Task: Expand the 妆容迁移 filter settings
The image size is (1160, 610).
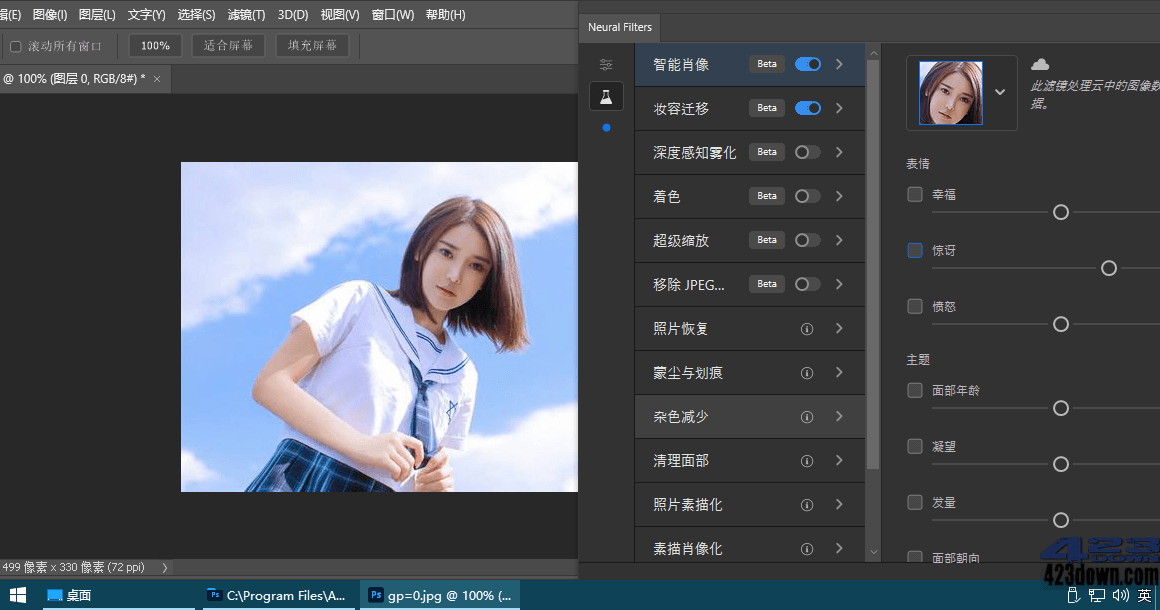Action: (x=841, y=107)
